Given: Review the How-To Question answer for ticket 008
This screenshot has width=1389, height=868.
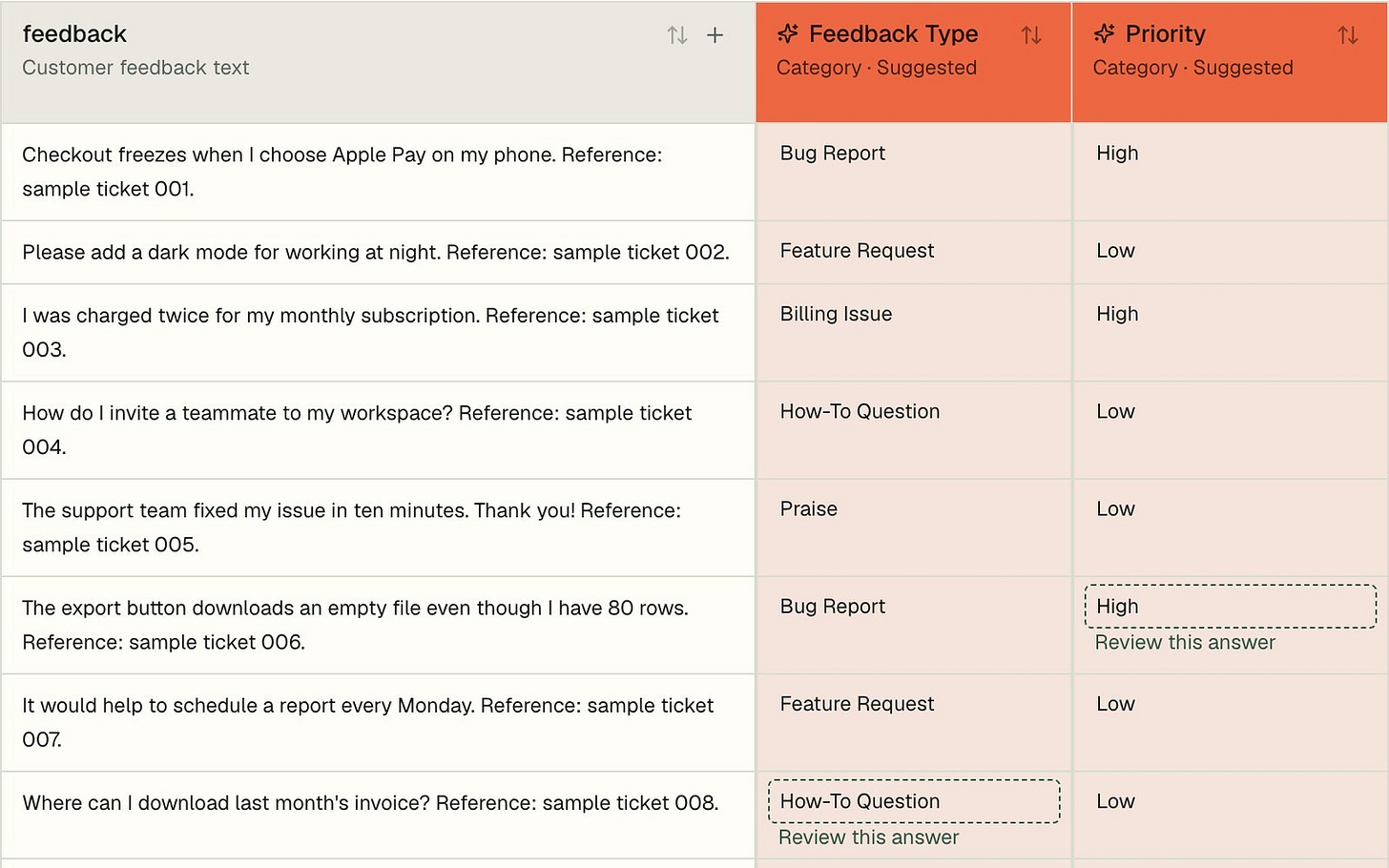Looking at the screenshot, I should (x=868, y=837).
